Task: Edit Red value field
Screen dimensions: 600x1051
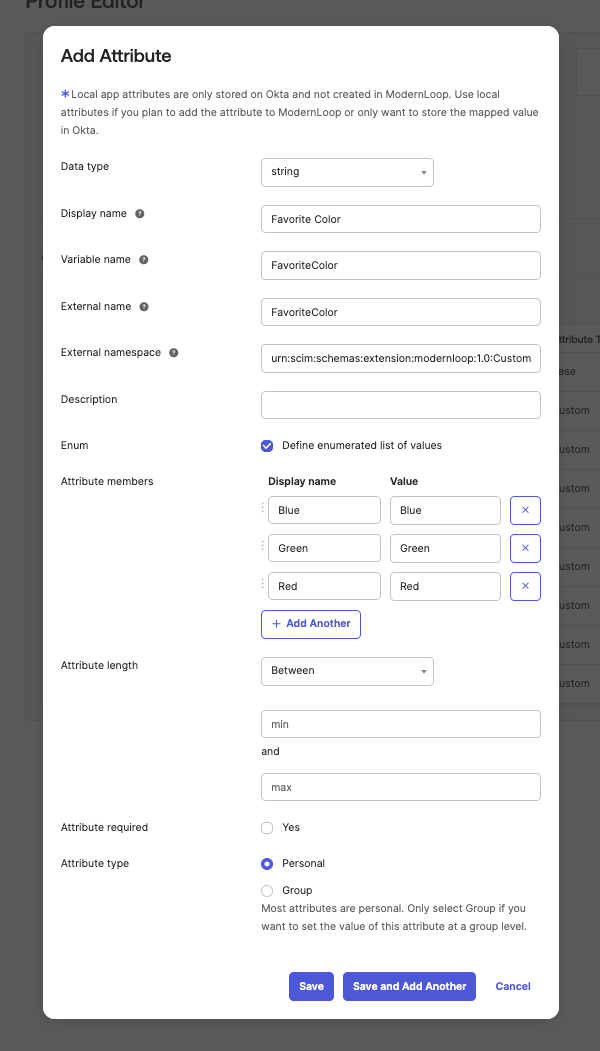Action: pyautogui.click(x=445, y=586)
